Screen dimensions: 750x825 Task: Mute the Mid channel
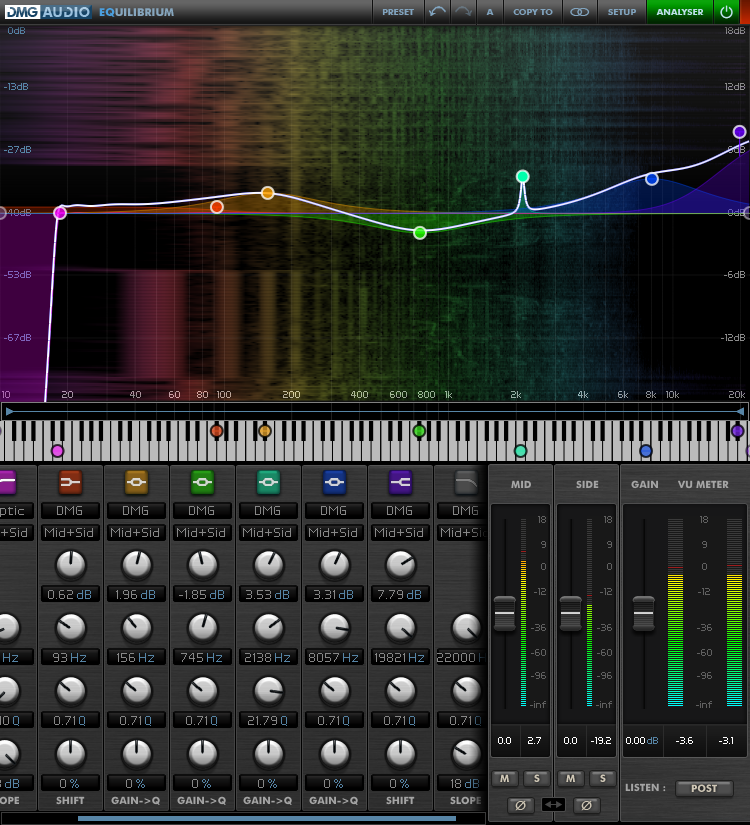506,778
